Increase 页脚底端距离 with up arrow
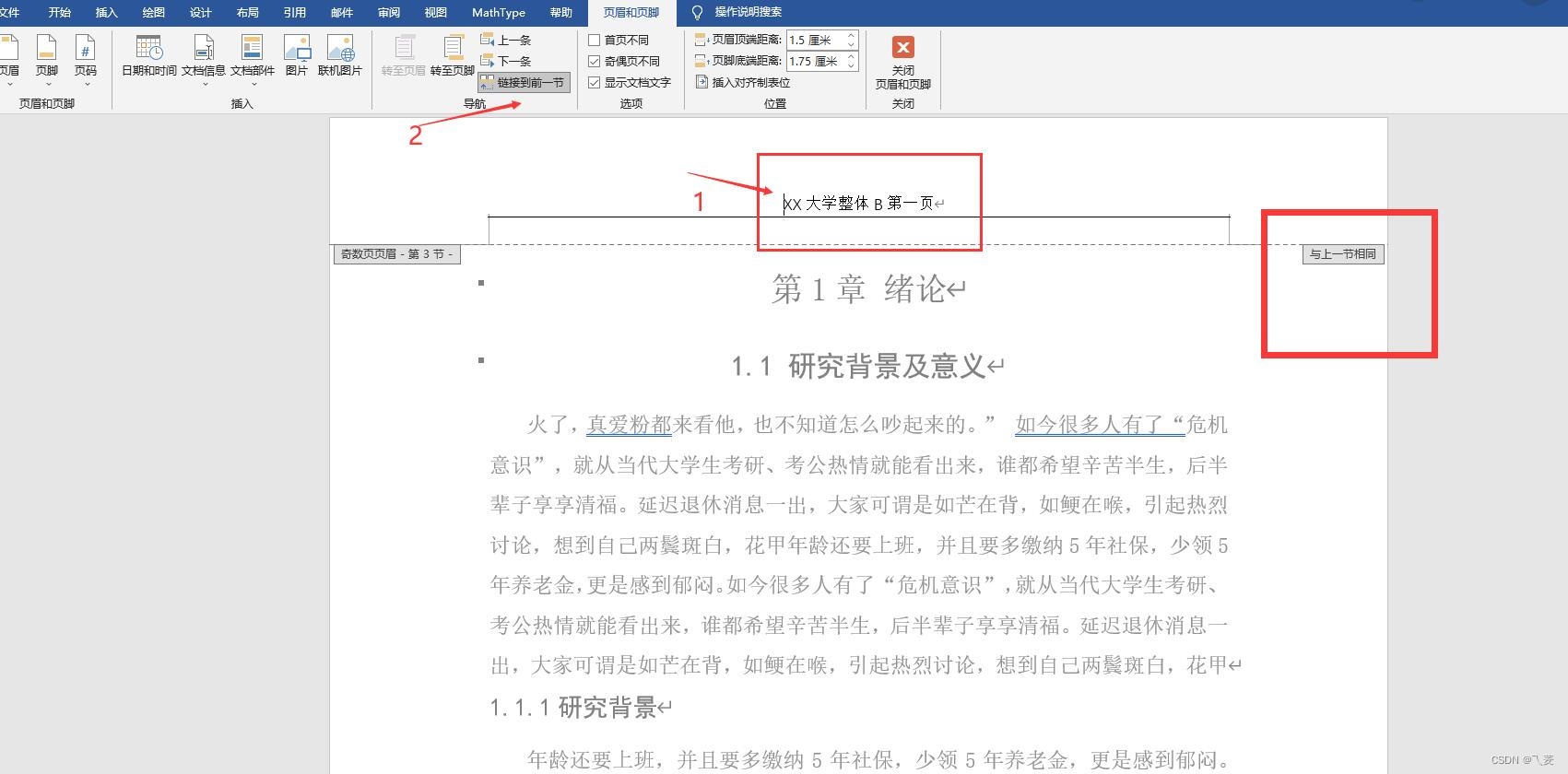1568x774 pixels. 851,57
